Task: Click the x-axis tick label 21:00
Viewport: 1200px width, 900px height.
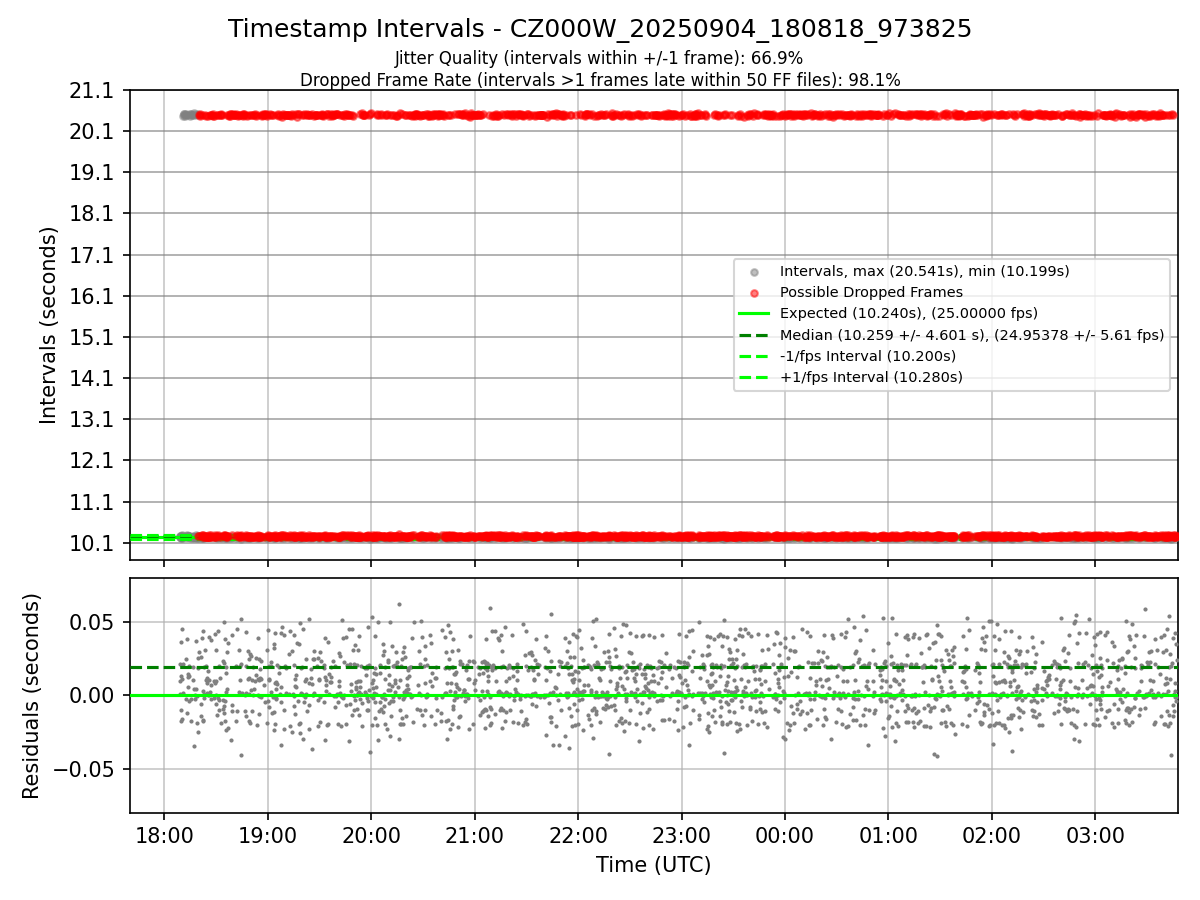Action: coord(474,834)
